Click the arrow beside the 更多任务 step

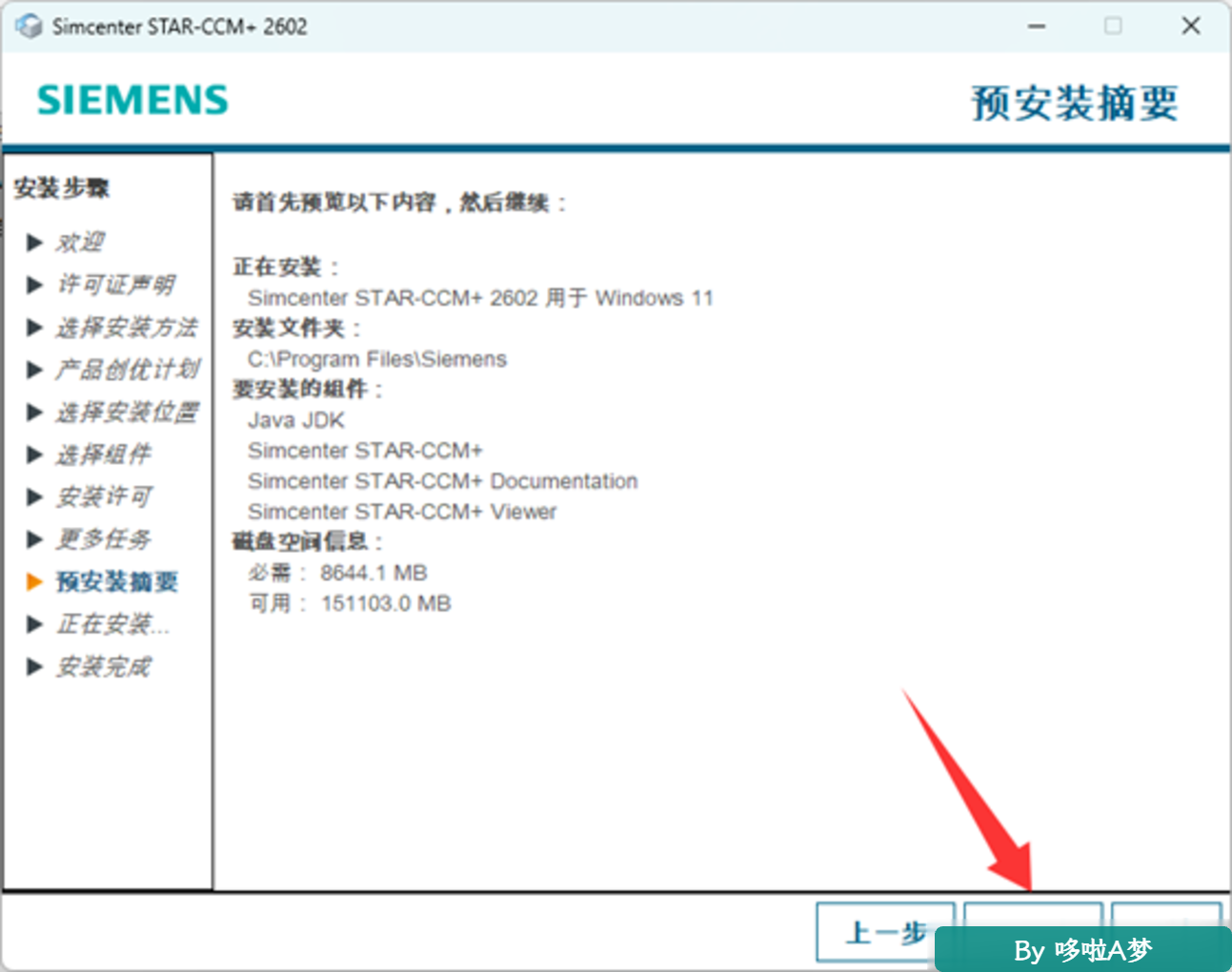pyautogui.click(x=35, y=539)
